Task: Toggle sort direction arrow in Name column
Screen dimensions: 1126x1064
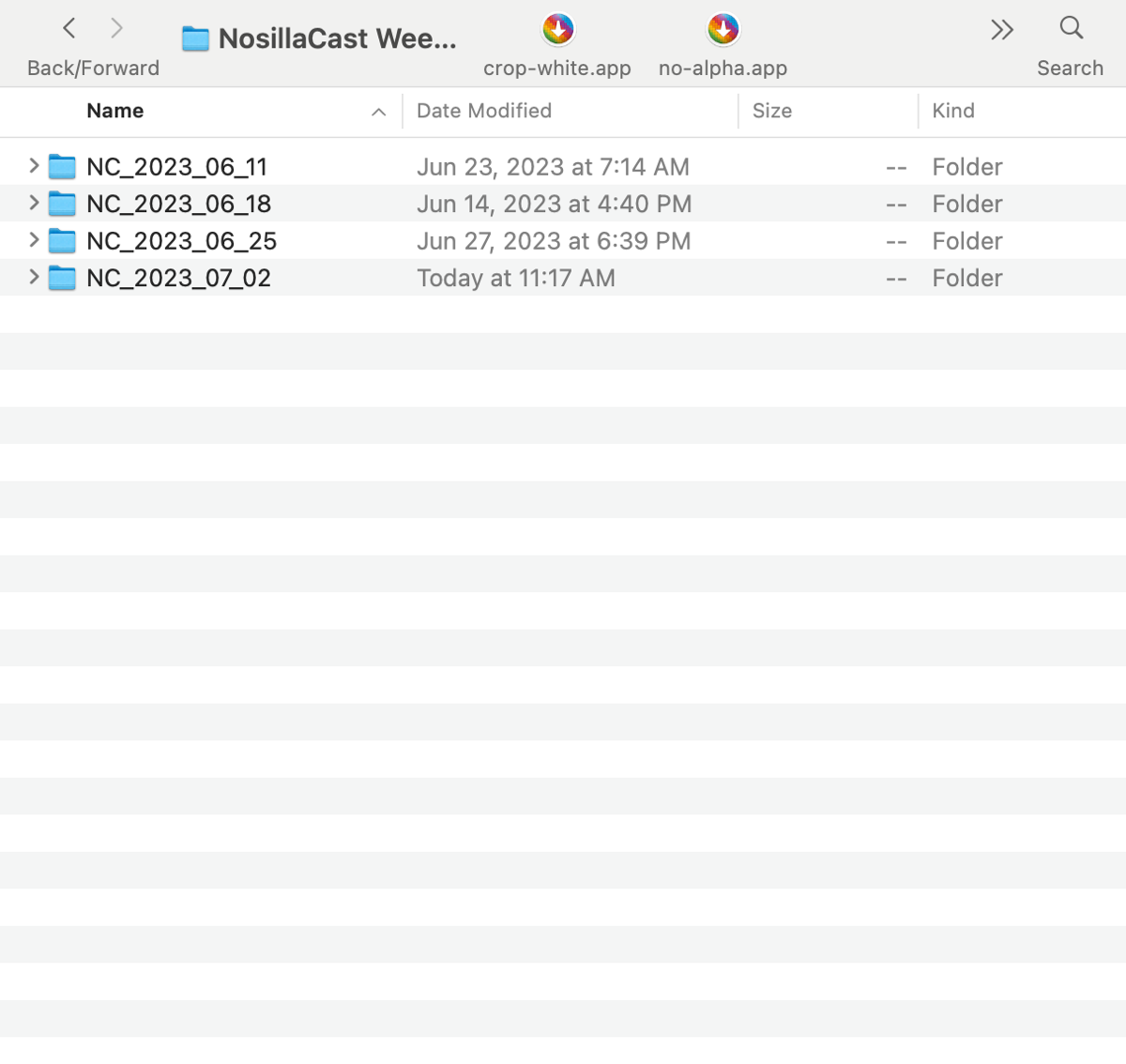Action: click(378, 113)
